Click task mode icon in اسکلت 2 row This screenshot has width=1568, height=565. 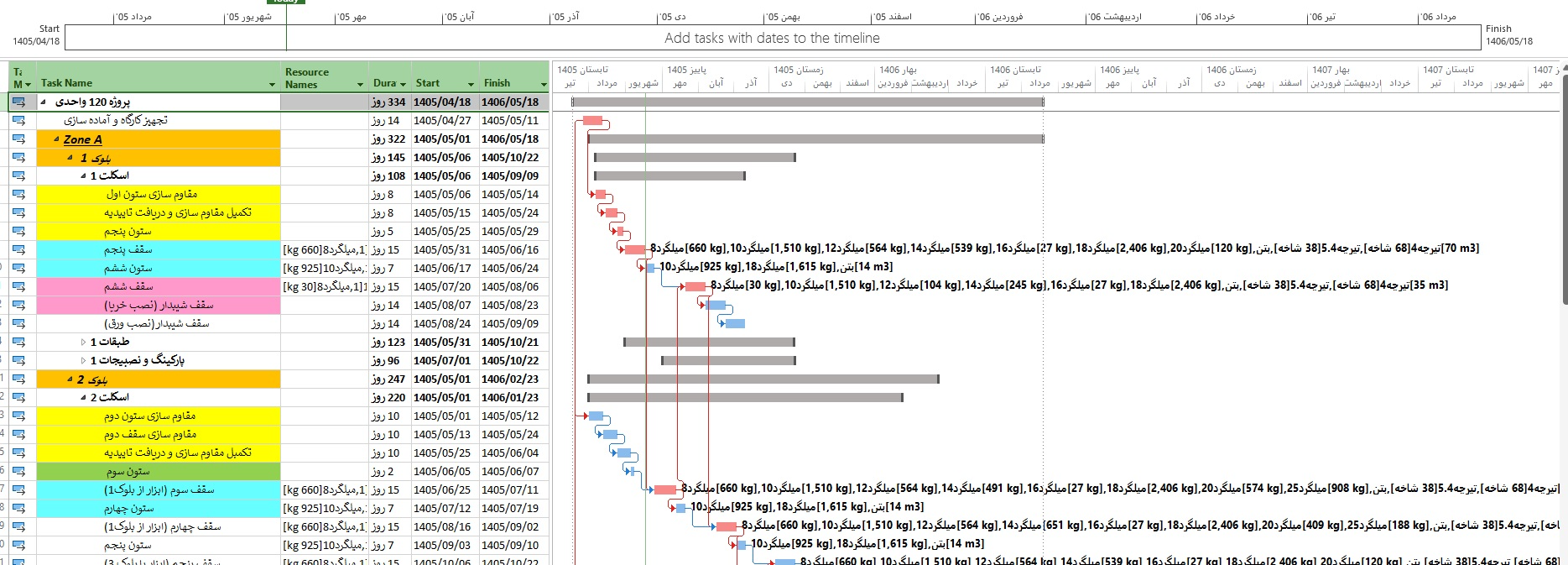18,397
